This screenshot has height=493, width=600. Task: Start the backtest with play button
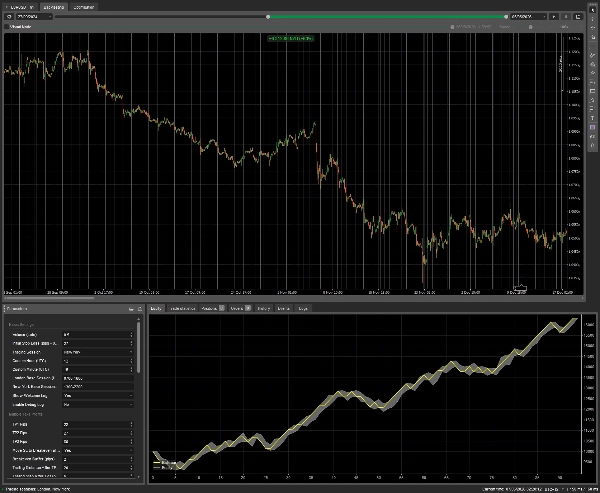pyautogui.click(x=554, y=16)
